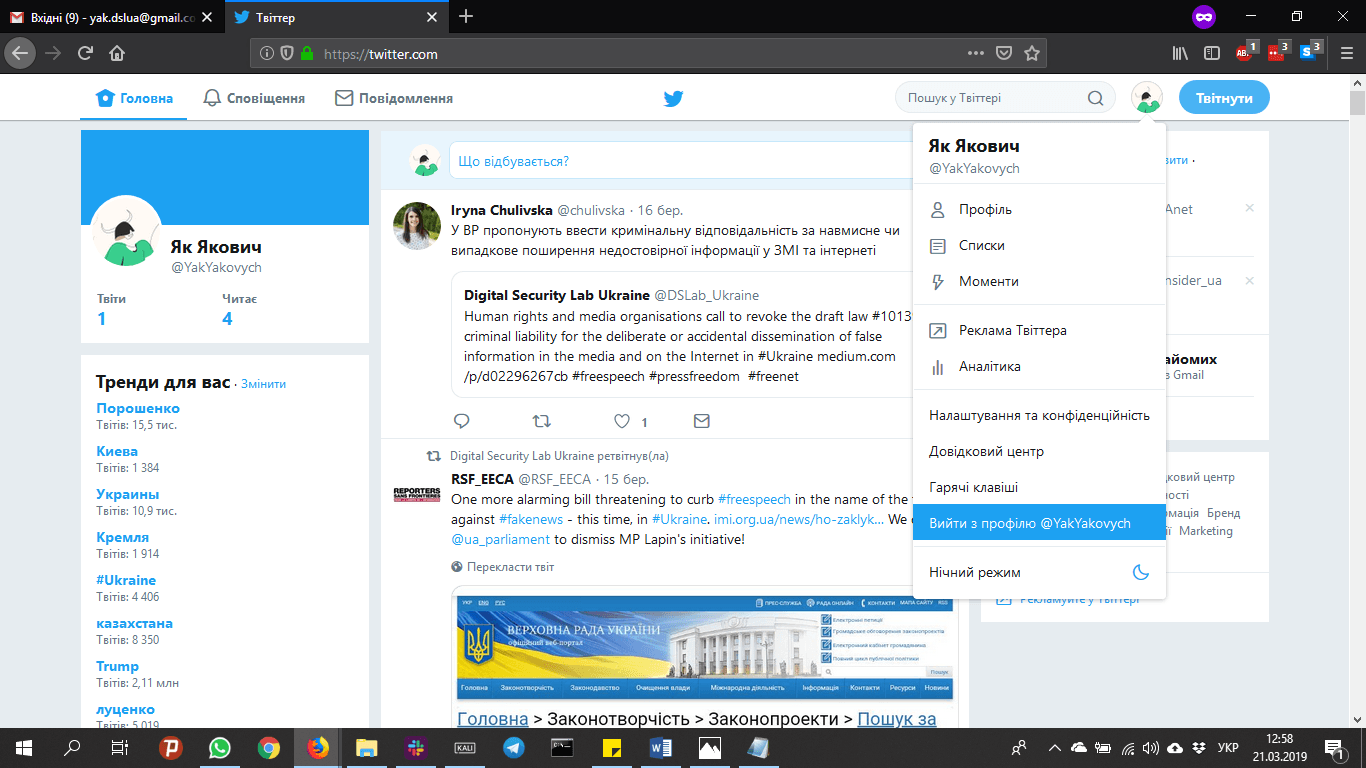Send Iryna Chulivska's tweet via direct message

point(702,421)
